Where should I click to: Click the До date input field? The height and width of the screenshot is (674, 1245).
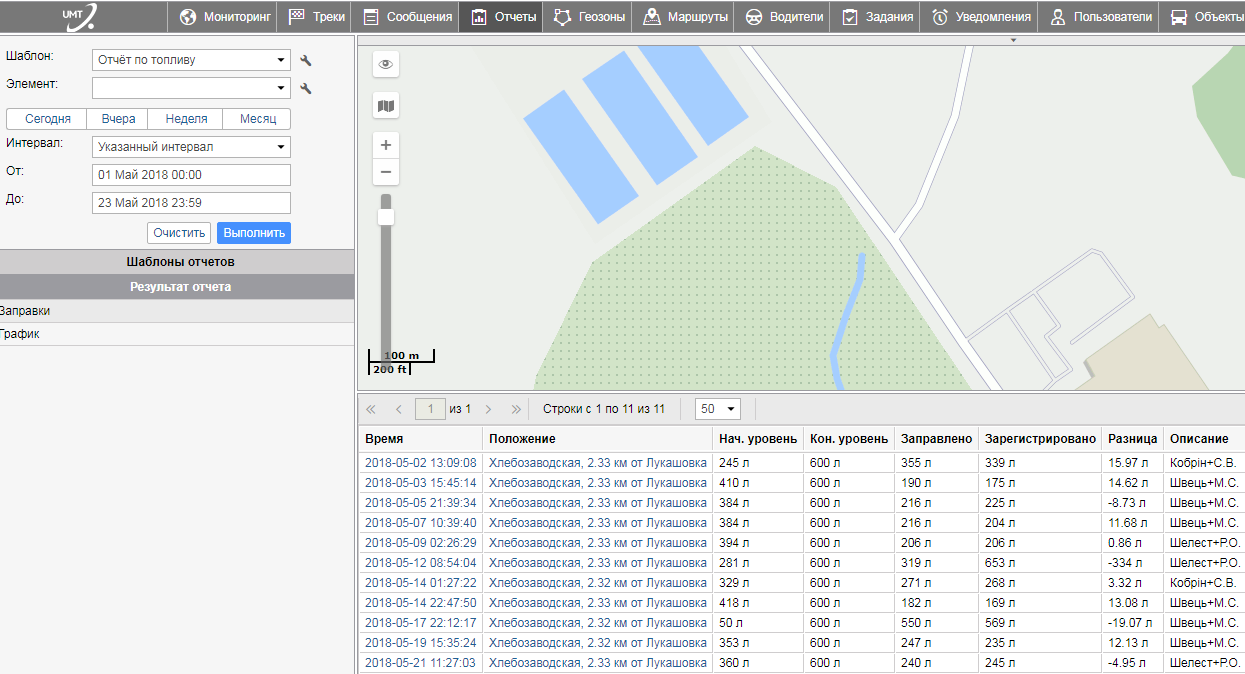coord(191,203)
